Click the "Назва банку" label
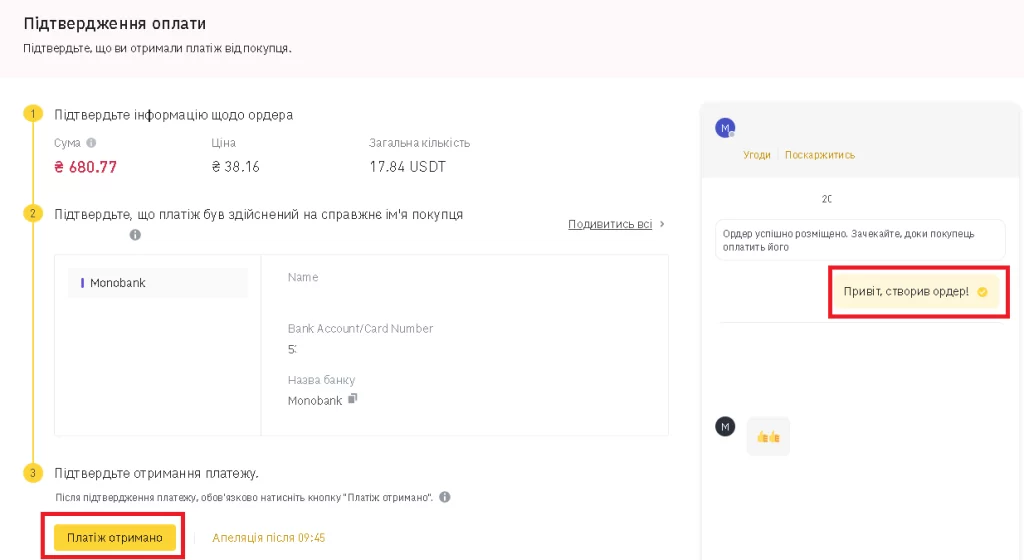 point(321,380)
